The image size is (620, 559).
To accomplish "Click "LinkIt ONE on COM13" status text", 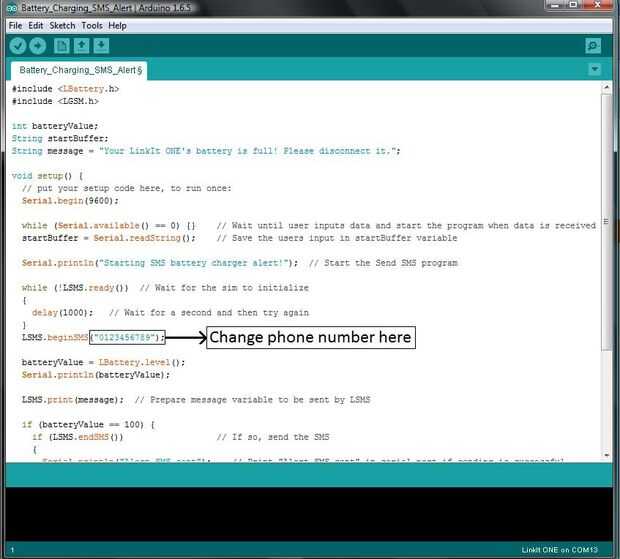I will click(x=559, y=550).
